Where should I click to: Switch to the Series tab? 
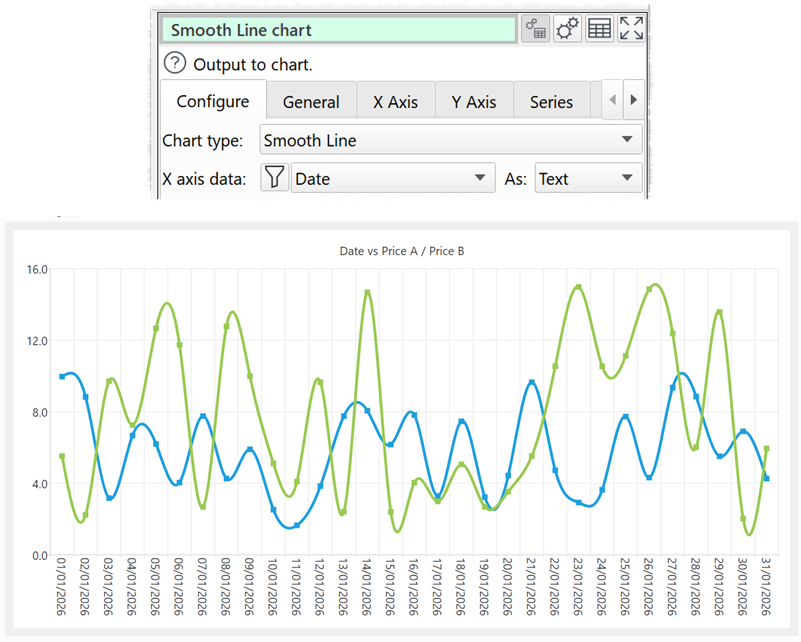[552, 101]
